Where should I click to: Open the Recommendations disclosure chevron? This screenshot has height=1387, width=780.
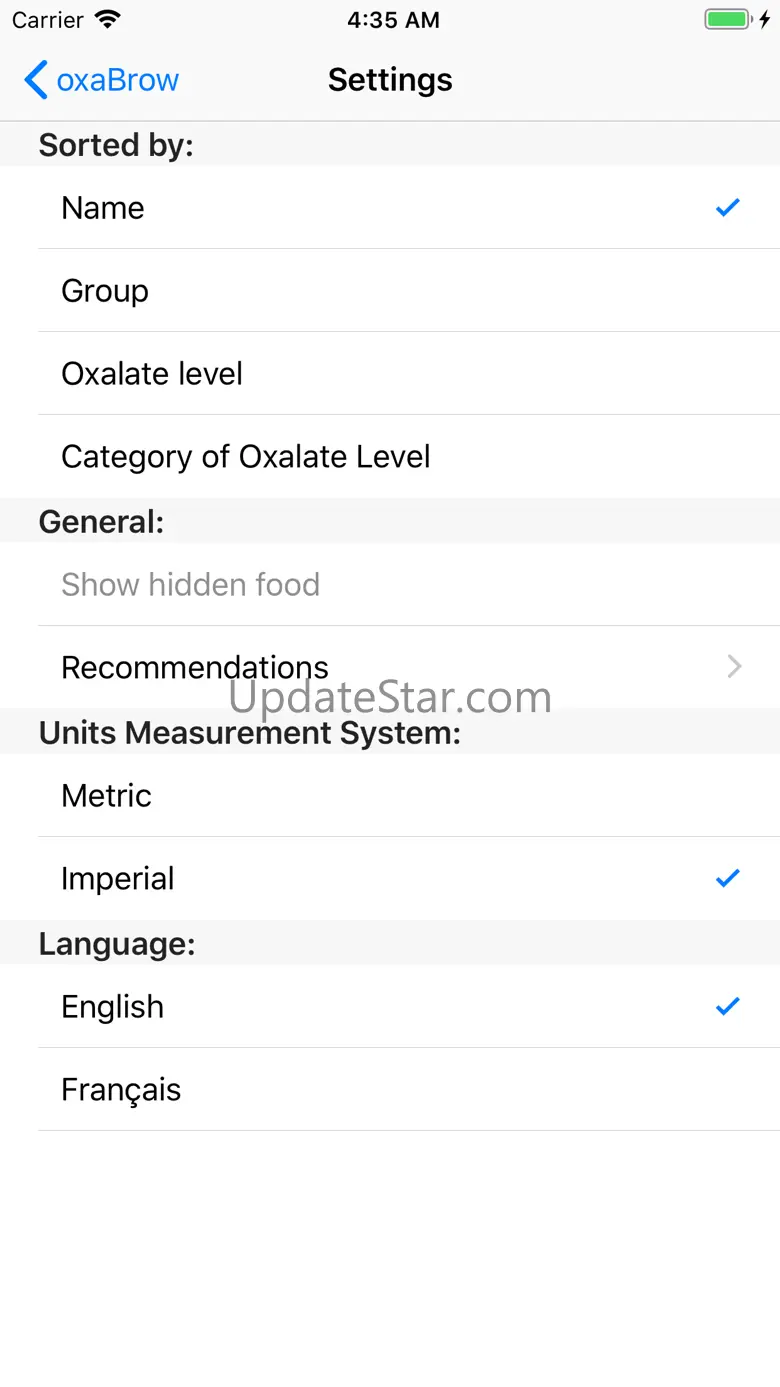click(x=735, y=667)
